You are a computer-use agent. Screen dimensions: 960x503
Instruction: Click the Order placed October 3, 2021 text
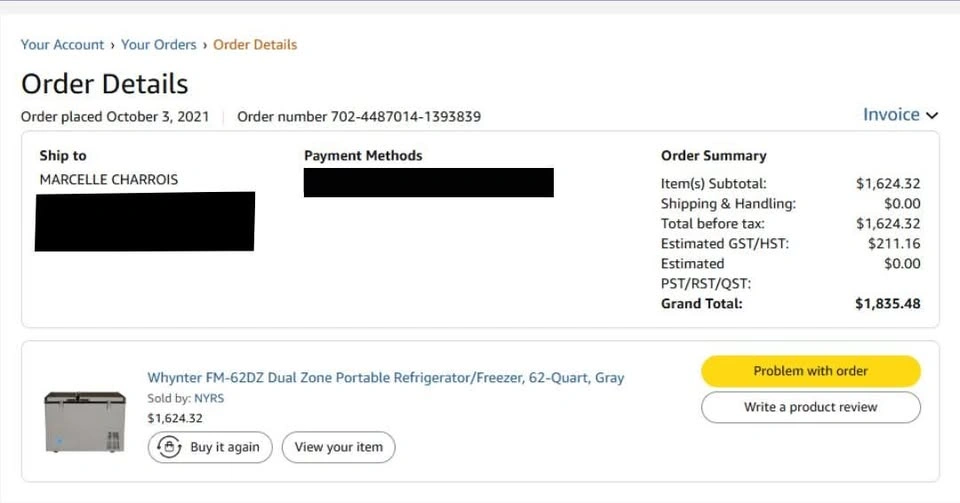click(115, 117)
